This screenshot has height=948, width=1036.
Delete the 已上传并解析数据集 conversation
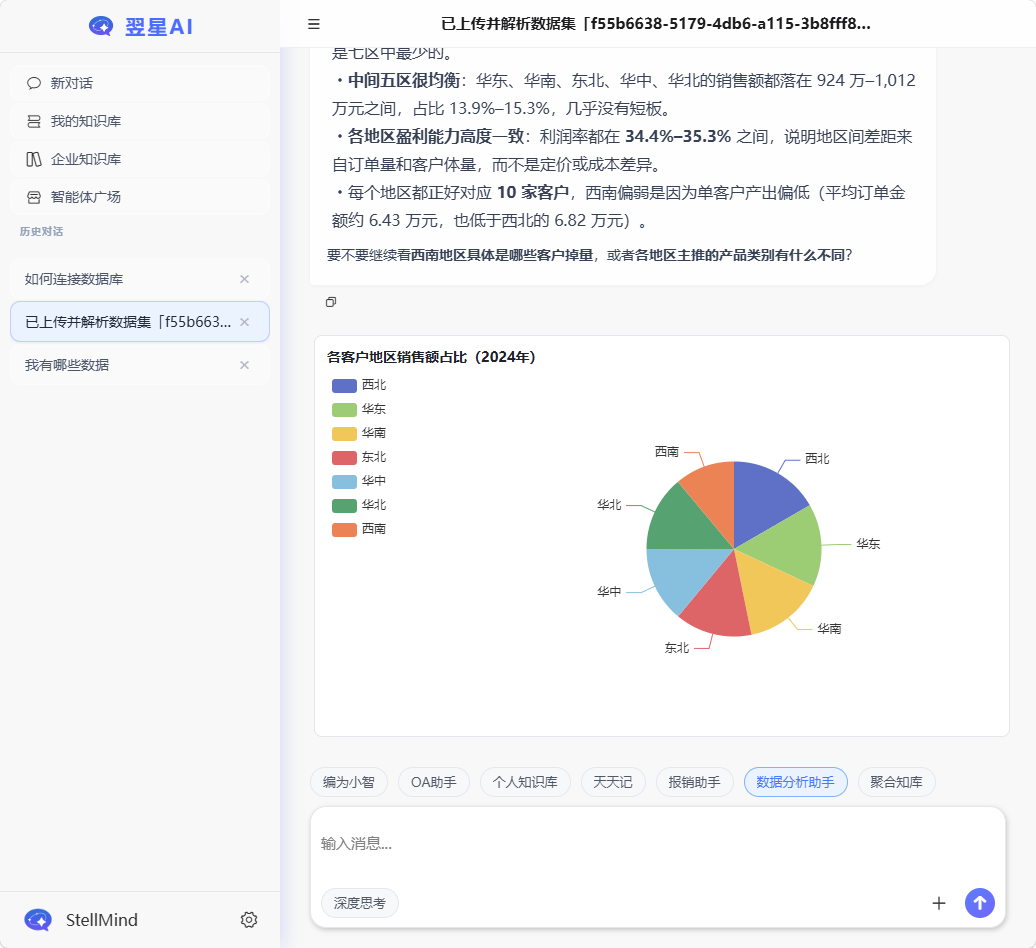pos(244,322)
